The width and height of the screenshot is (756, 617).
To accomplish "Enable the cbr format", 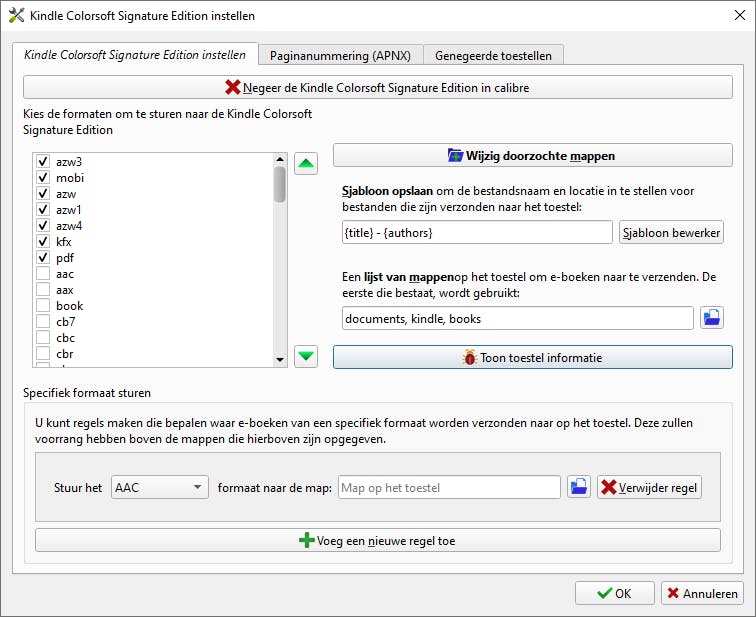I will pyautogui.click(x=43, y=353).
